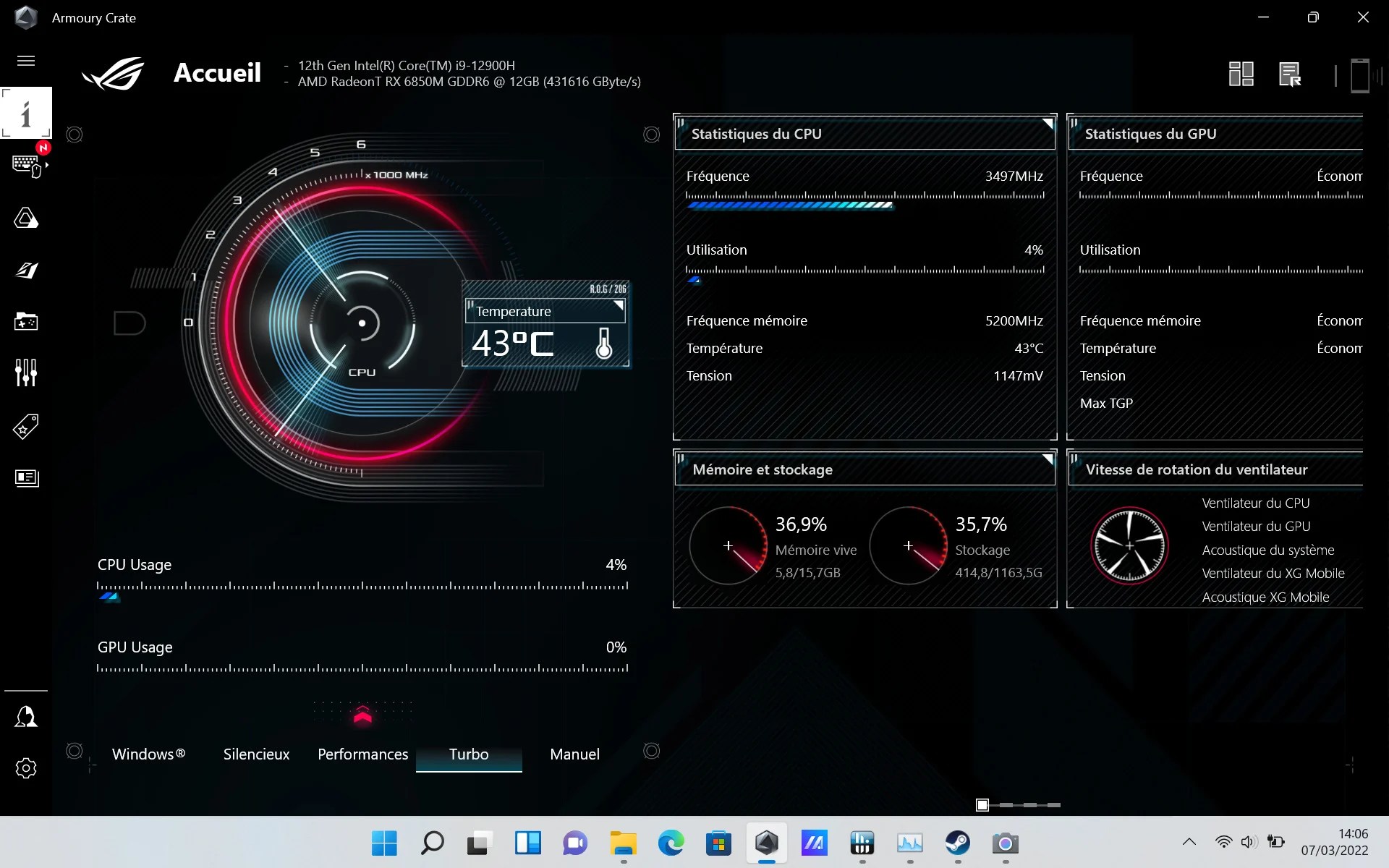Screen dimensions: 1389x868
Task: Open the hamburger navigation menu
Action: point(26,61)
